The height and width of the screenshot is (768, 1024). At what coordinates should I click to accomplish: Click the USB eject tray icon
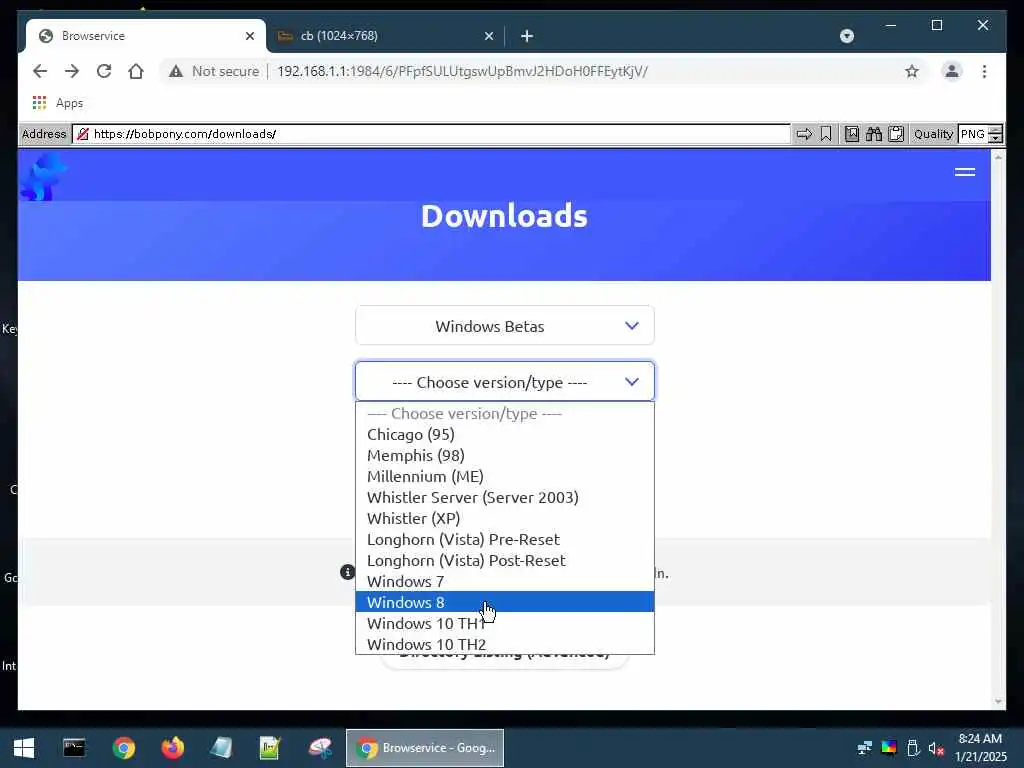click(913, 748)
